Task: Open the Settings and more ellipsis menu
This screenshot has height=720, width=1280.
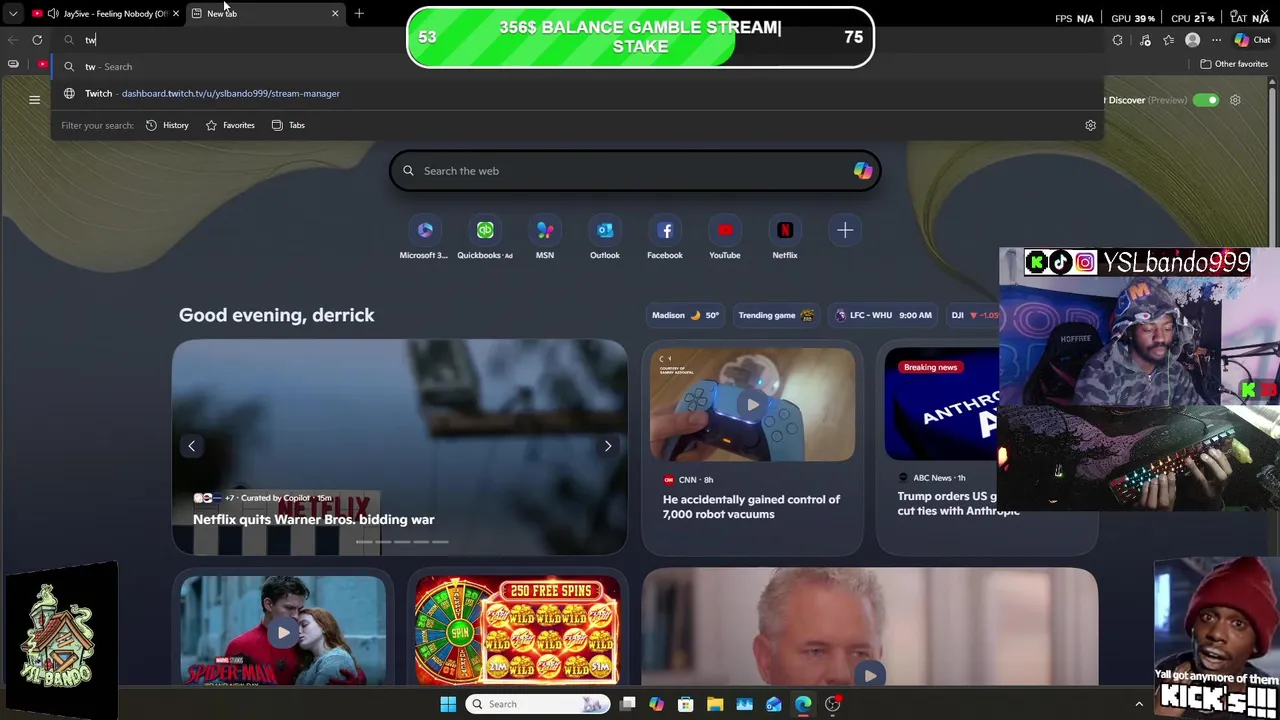Action: pos(1216,40)
